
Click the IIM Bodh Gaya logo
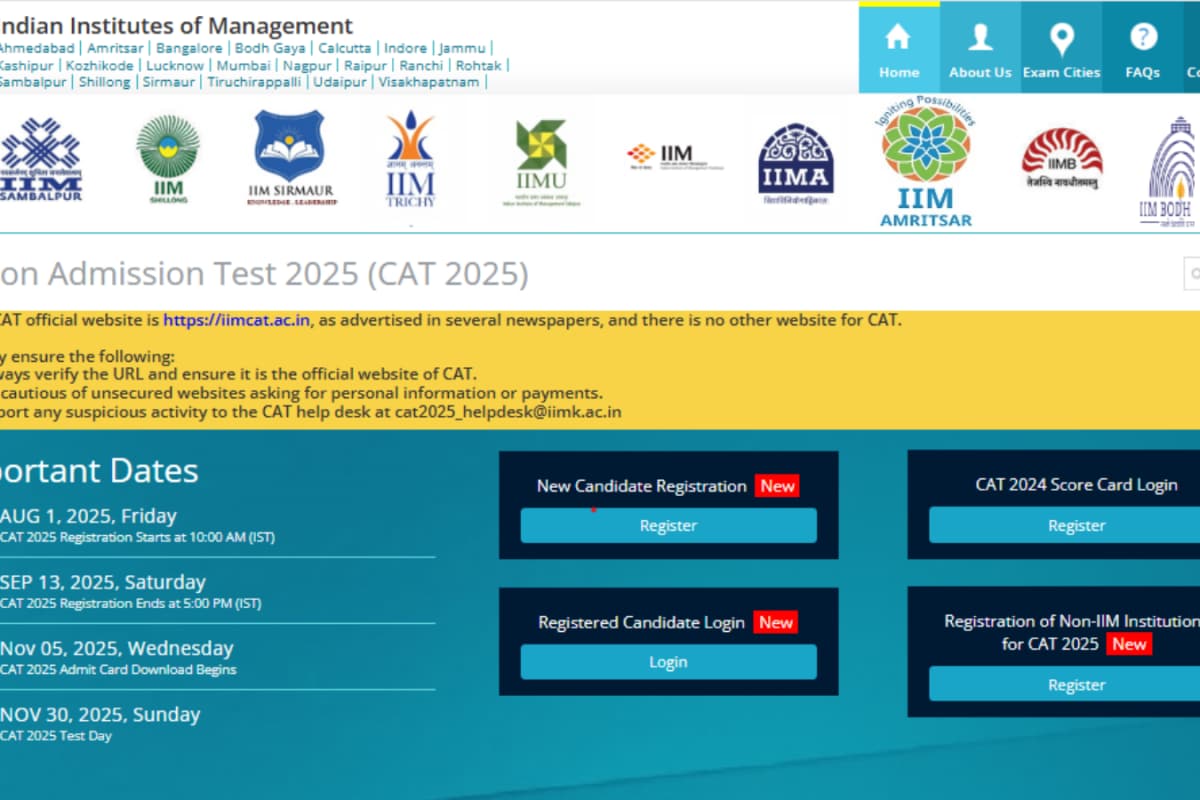(1170, 171)
